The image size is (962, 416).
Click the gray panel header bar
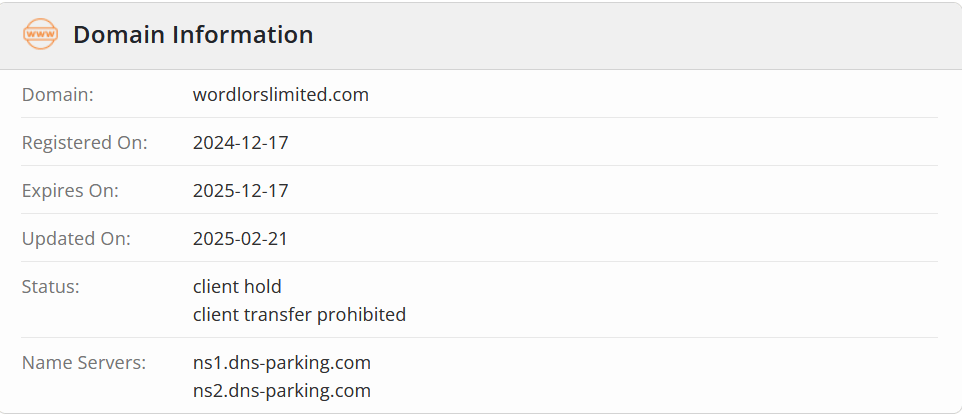coord(481,36)
